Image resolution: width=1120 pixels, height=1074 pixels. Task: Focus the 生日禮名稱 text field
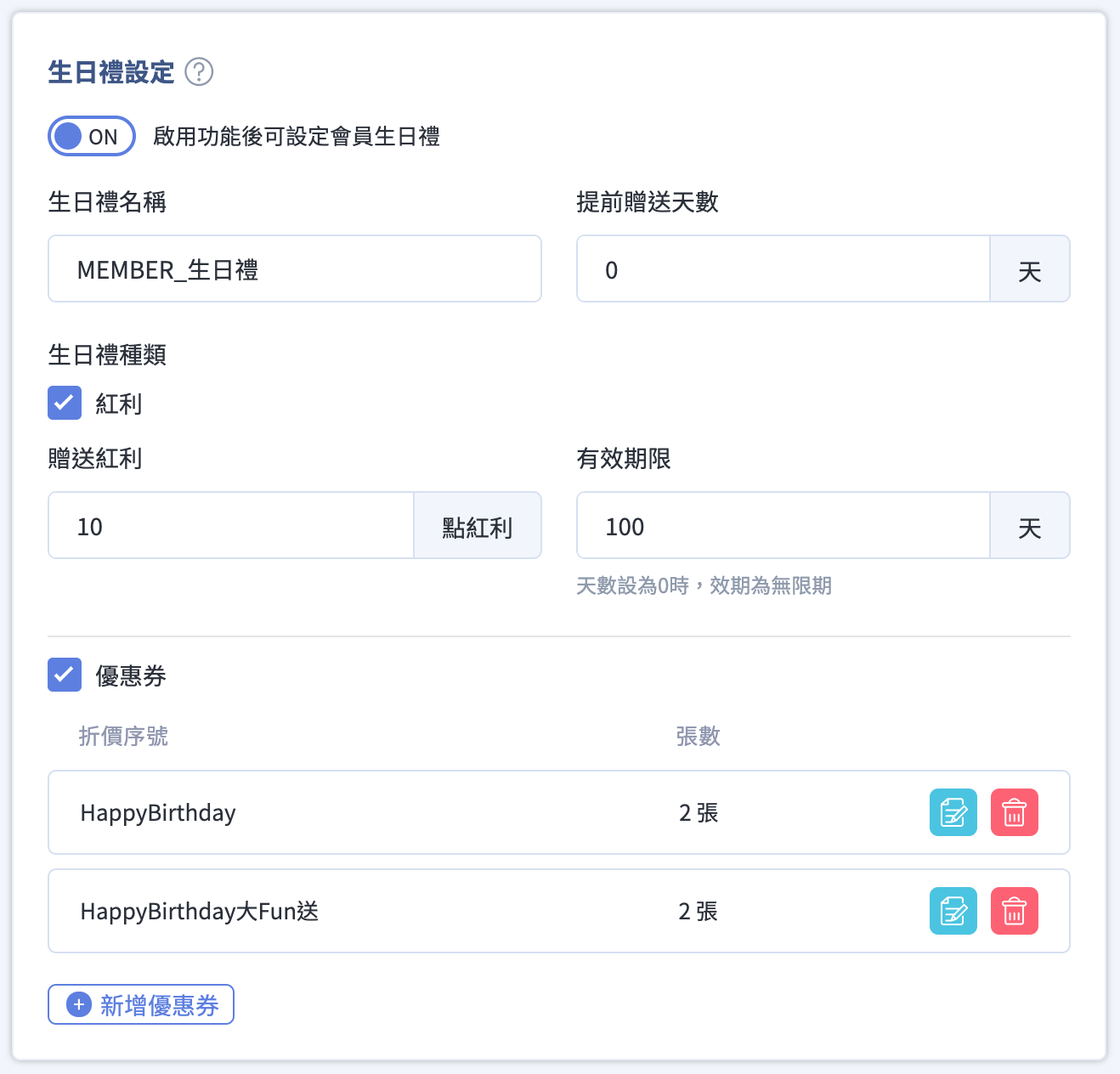point(294,269)
